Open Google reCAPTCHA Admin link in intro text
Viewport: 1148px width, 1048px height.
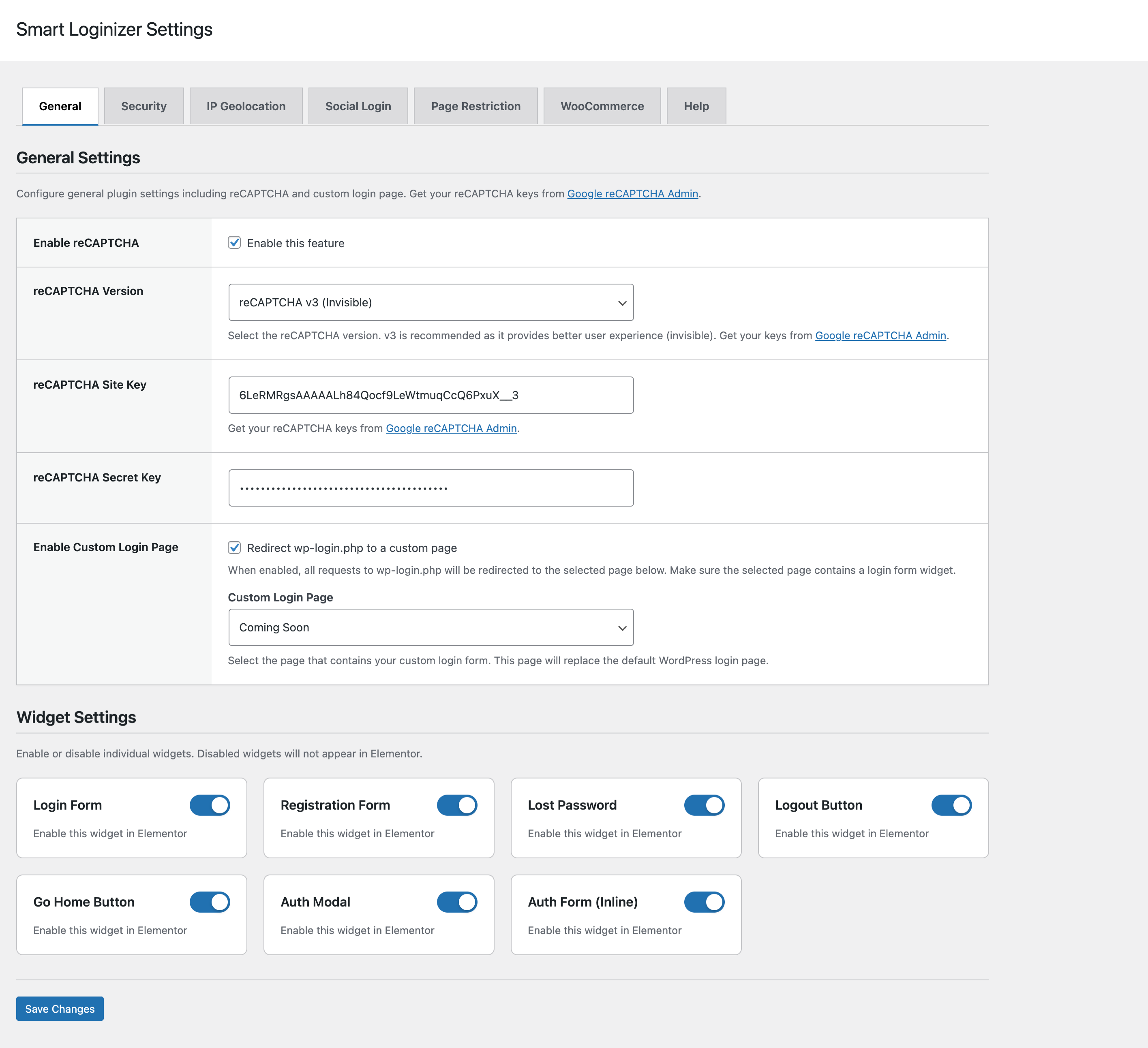coord(633,194)
